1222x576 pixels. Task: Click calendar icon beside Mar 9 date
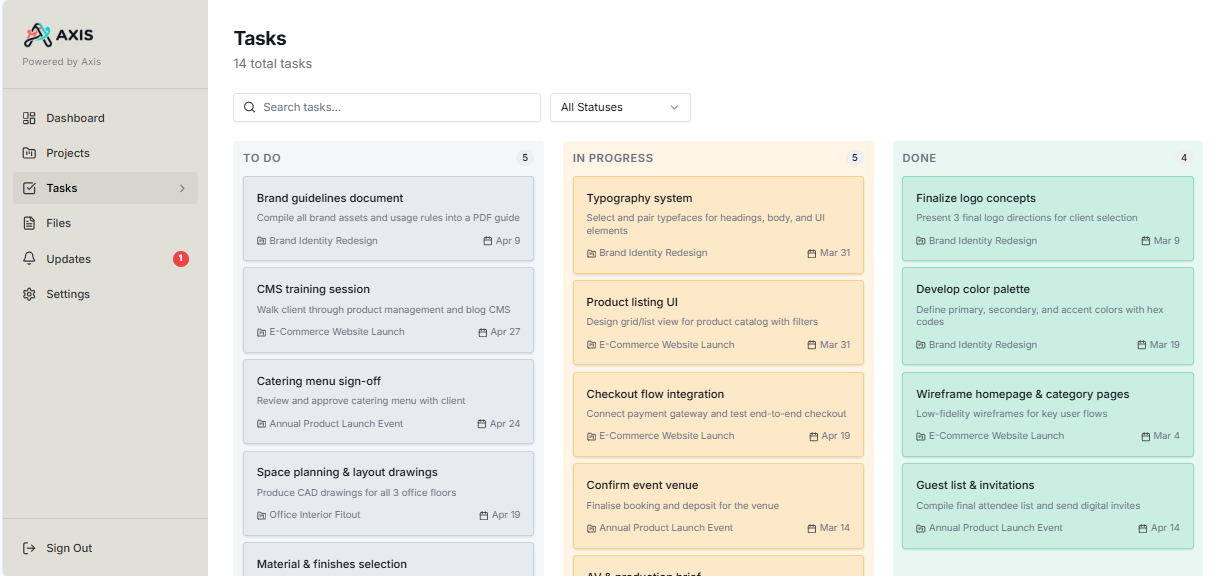tap(1146, 241)
